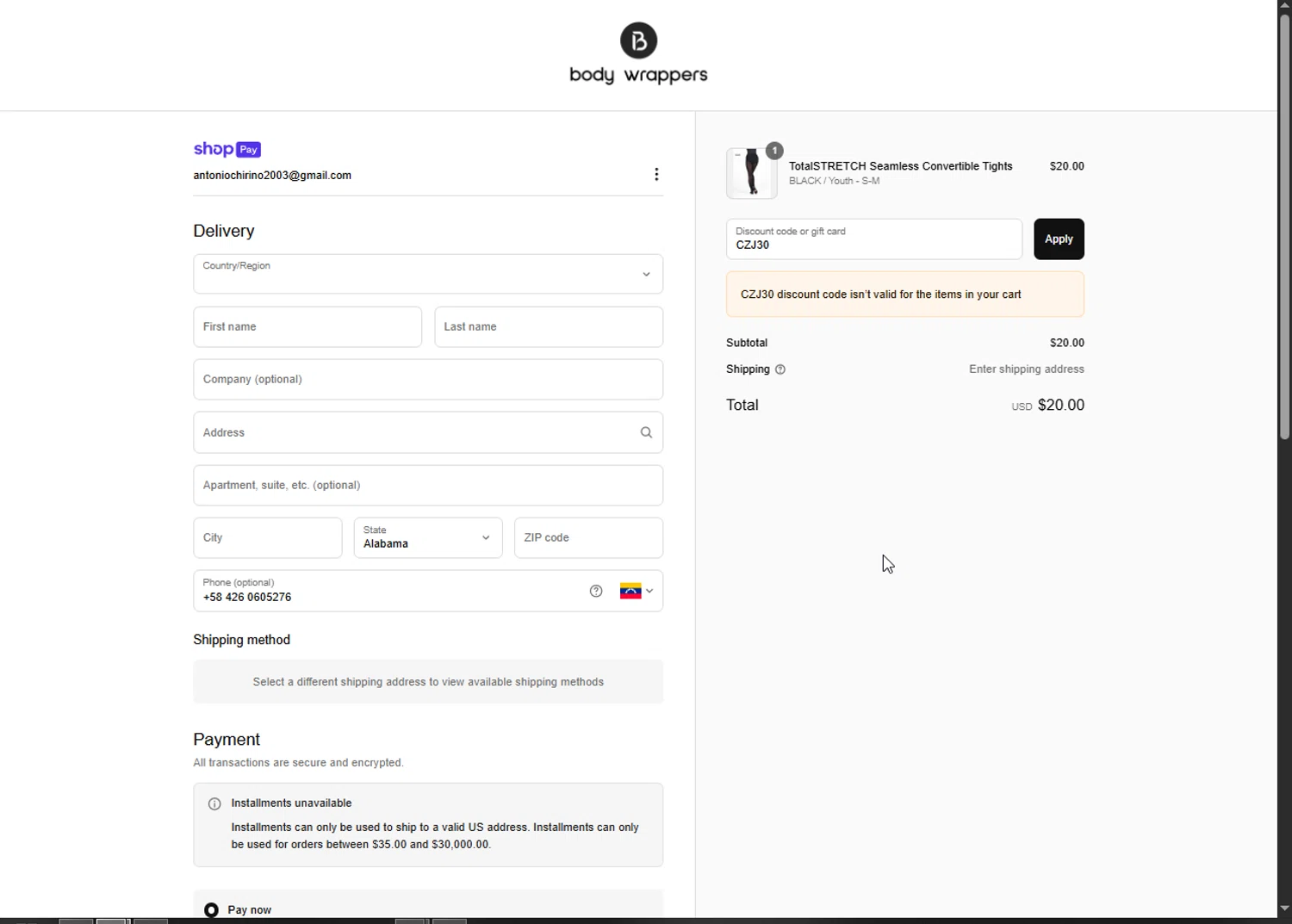Screen dimensions: 1292x924
Task: Open the three-dot account options menu
Action: (656, 175)
